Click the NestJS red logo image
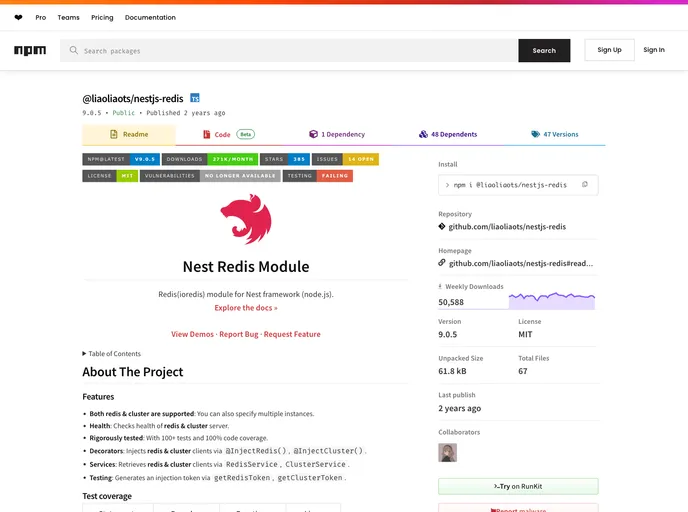 pyautogui.click(x=246, y=219)
